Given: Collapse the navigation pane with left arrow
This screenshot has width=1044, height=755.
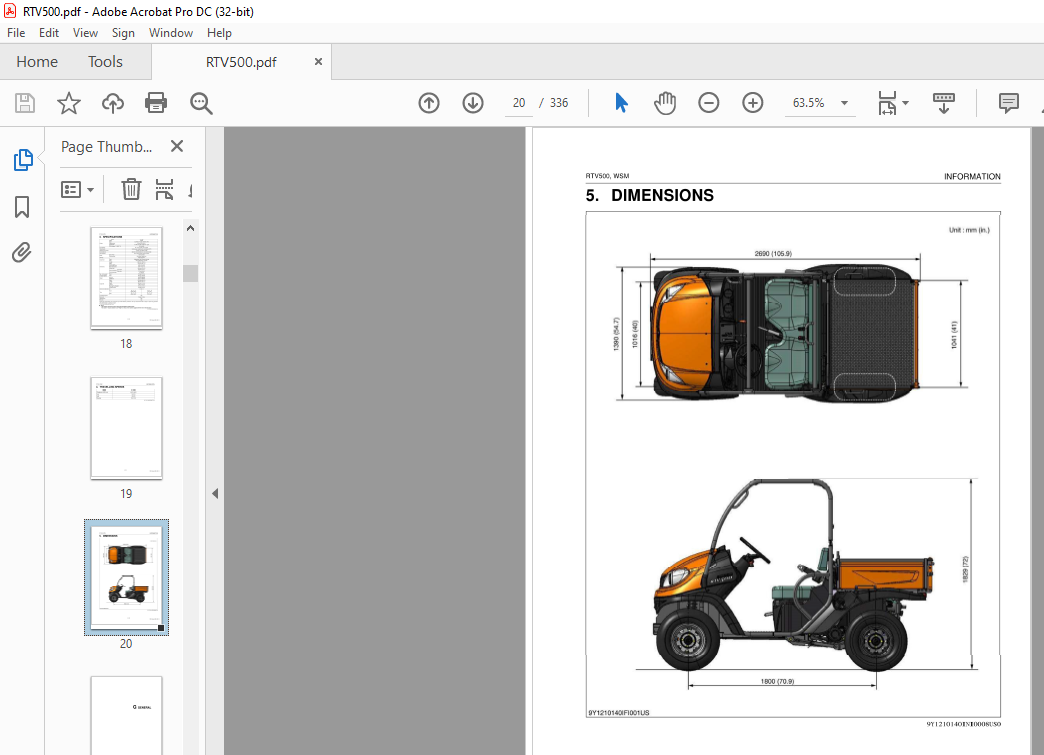Looking at the screenshot, I should click(x=215, y=493).
